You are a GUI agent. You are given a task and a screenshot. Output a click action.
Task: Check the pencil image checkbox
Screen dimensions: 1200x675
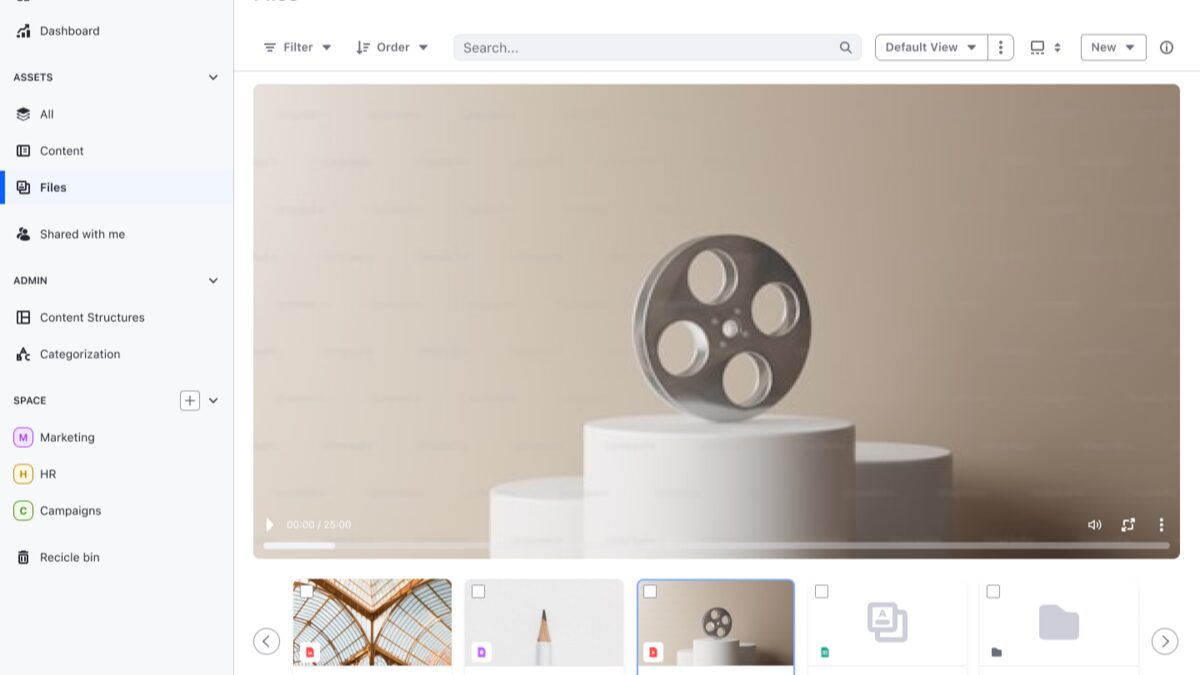pos(478,592)
